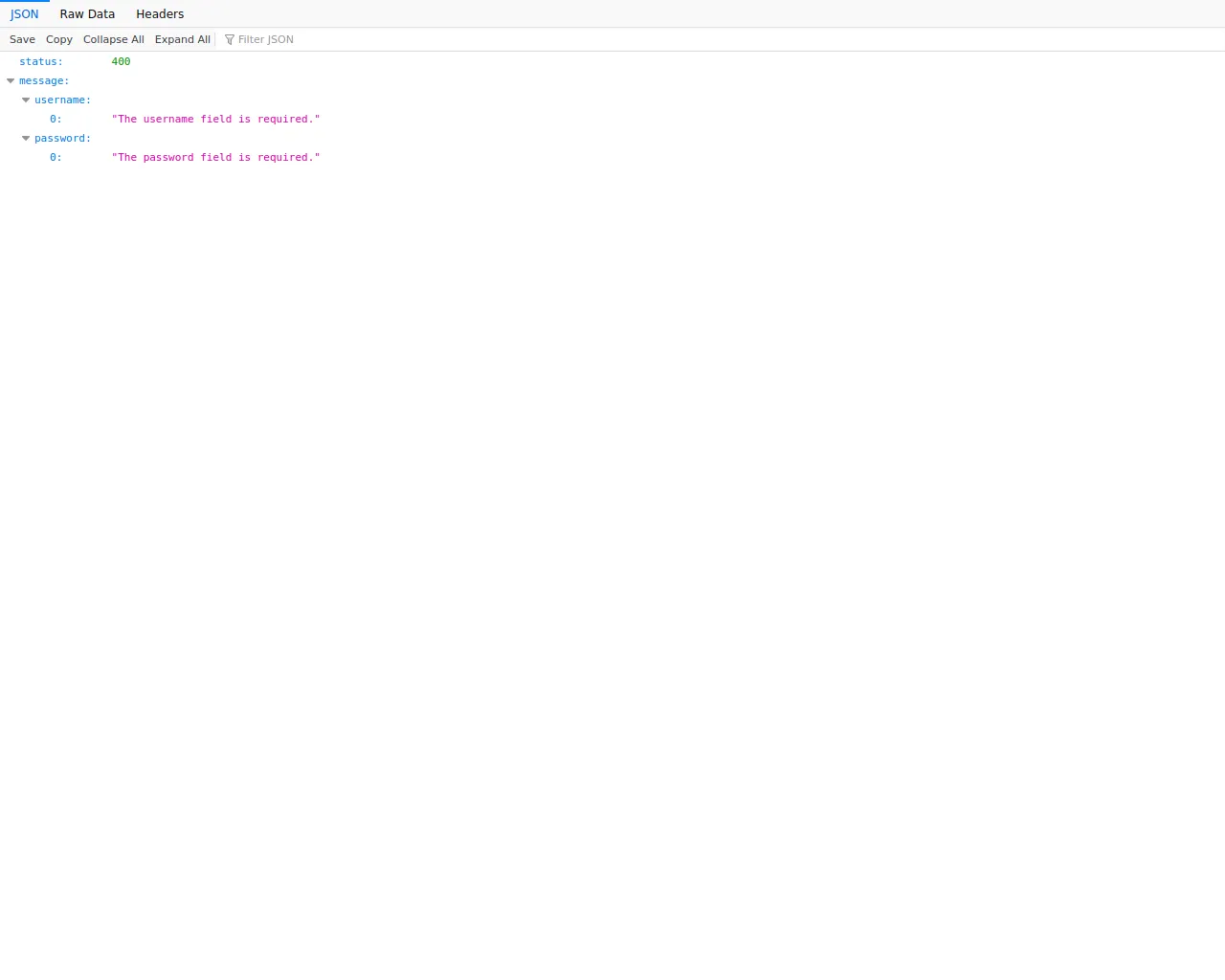Screen dimensions: 1225x980
Task: Click the Save button
Action: pyautogui.click(x=22, y=39)
